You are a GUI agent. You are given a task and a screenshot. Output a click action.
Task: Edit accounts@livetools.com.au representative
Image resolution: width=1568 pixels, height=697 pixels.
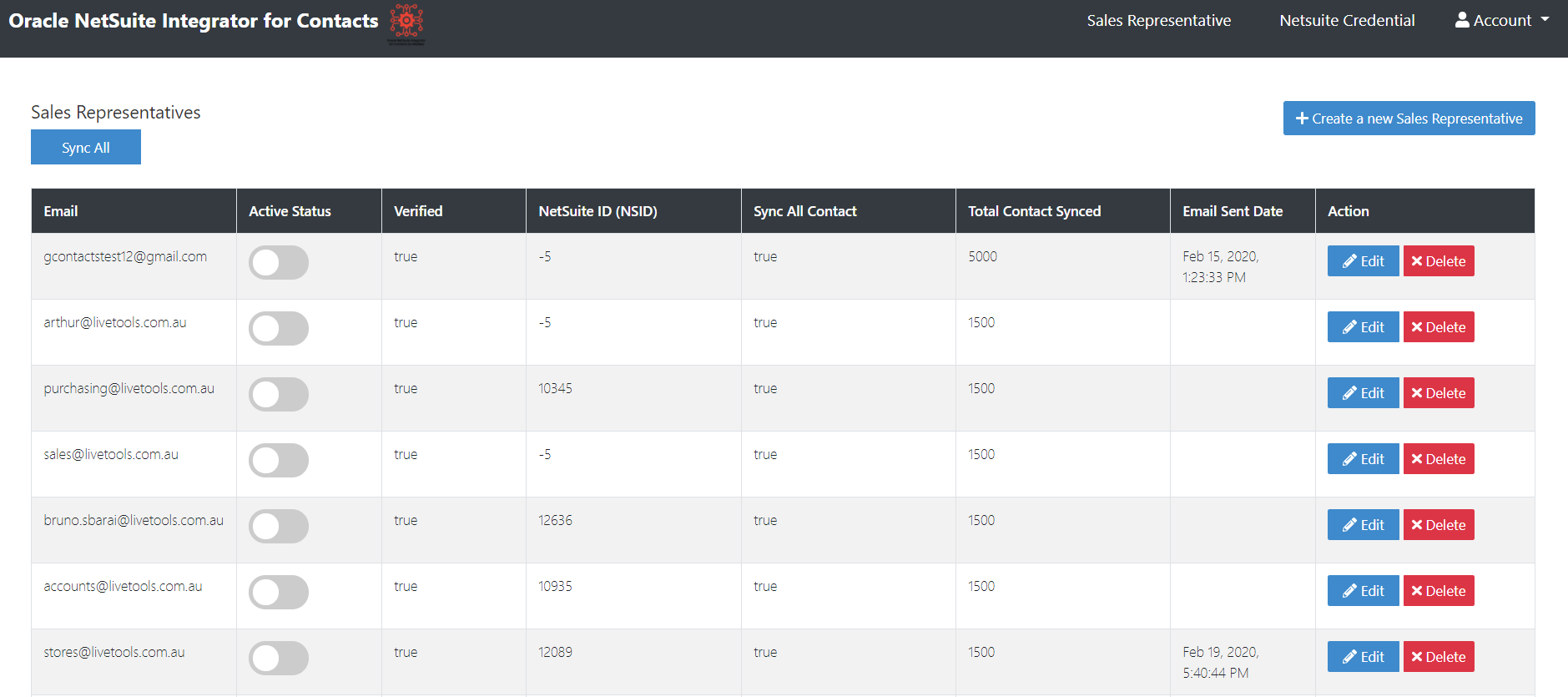pos(1363,591)
